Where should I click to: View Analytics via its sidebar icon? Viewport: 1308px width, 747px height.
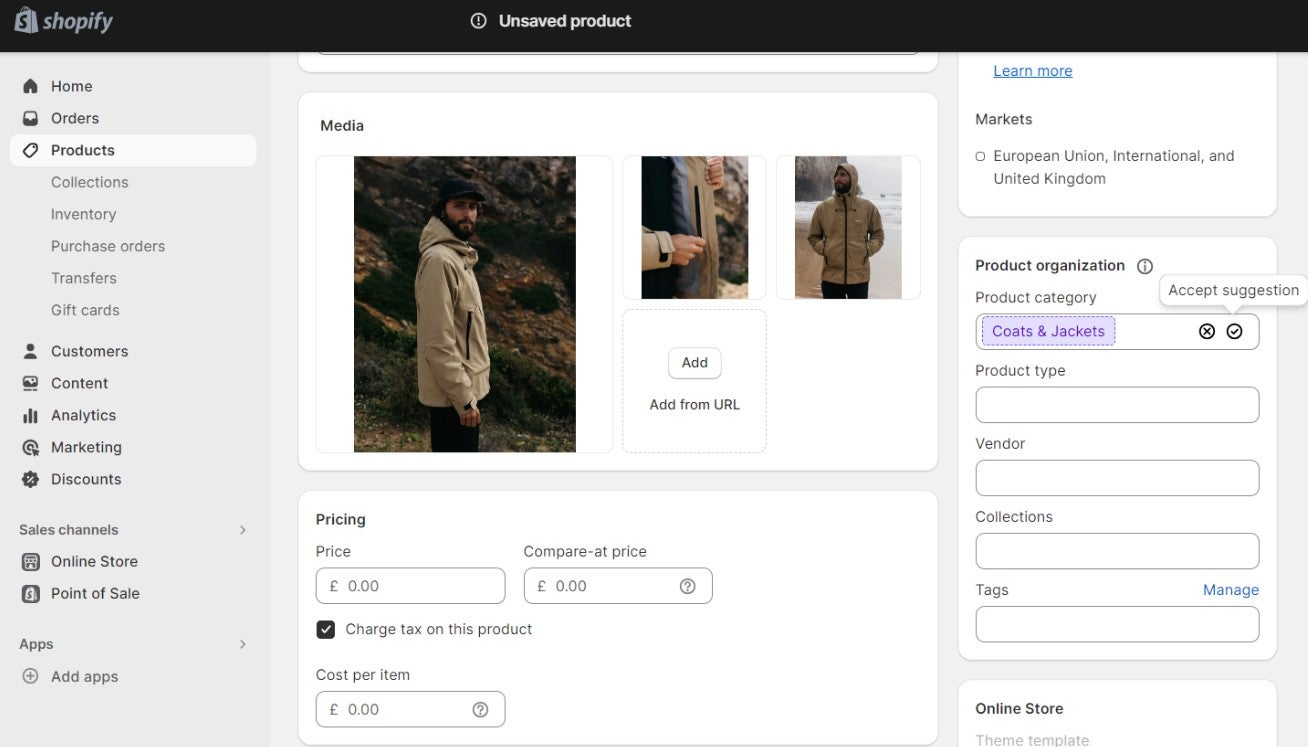pos(31,415)
